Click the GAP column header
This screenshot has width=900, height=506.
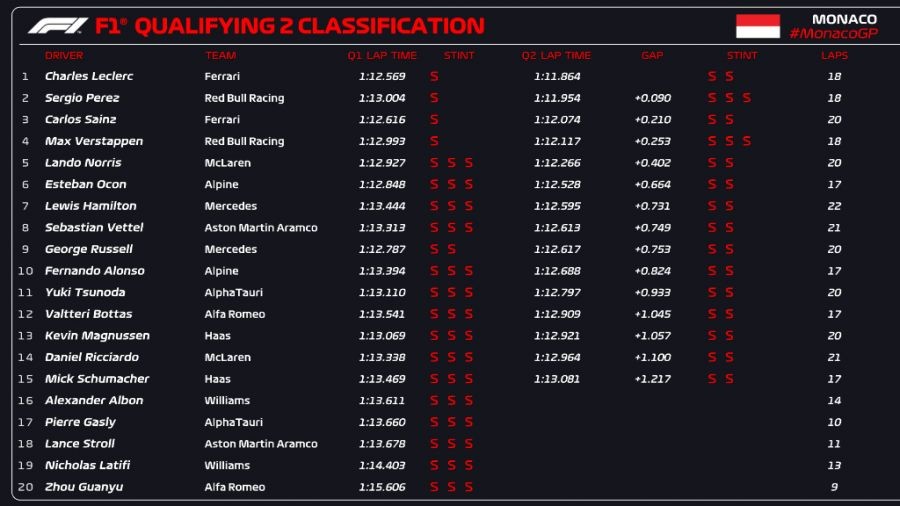pos(652,56)
